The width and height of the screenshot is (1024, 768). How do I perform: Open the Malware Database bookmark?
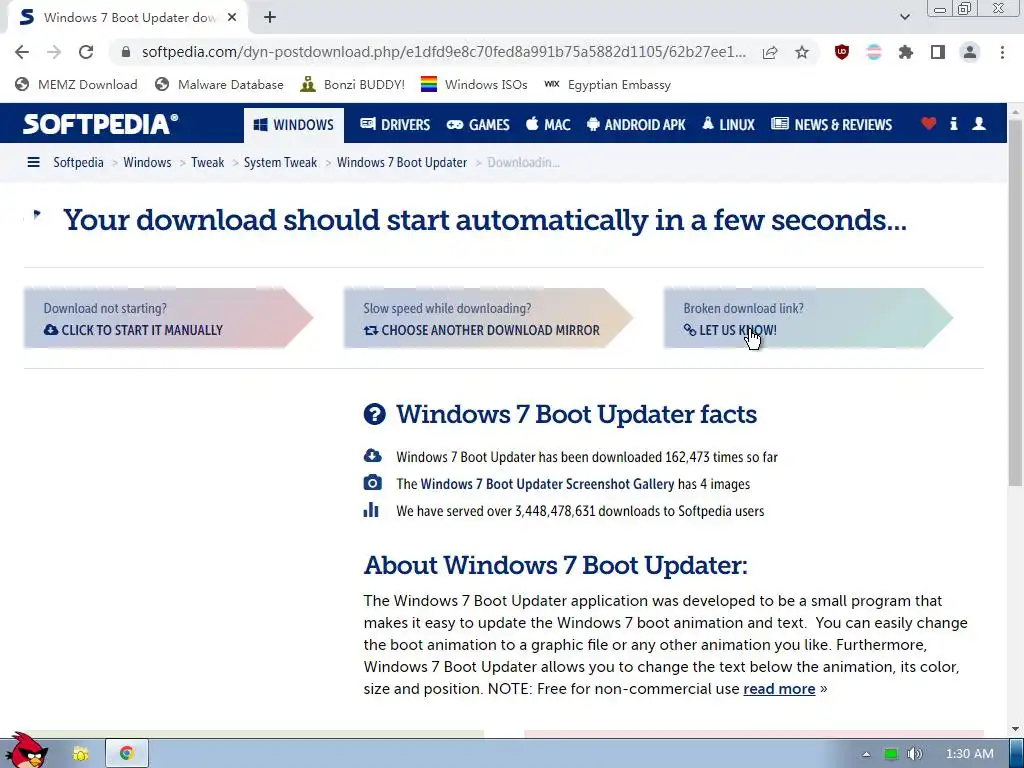click(x=219, y=84)
